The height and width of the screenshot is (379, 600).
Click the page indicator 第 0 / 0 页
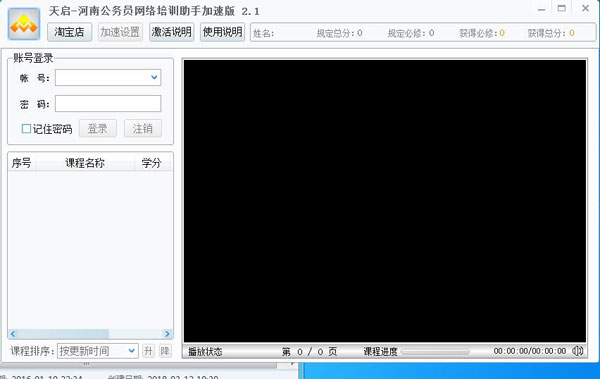point(310,351)
